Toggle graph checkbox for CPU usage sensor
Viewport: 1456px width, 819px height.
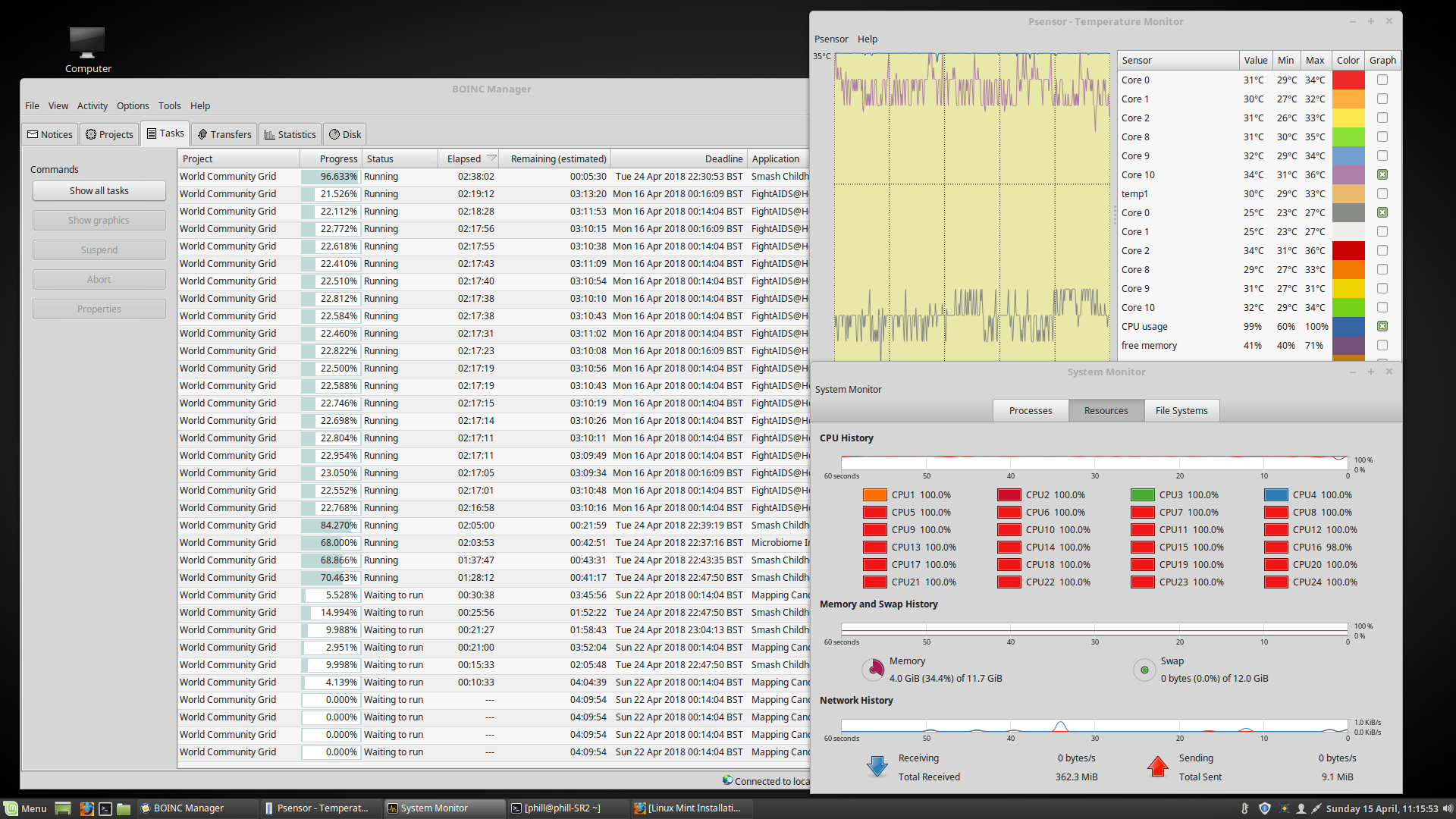click(x=1382, y=326)
